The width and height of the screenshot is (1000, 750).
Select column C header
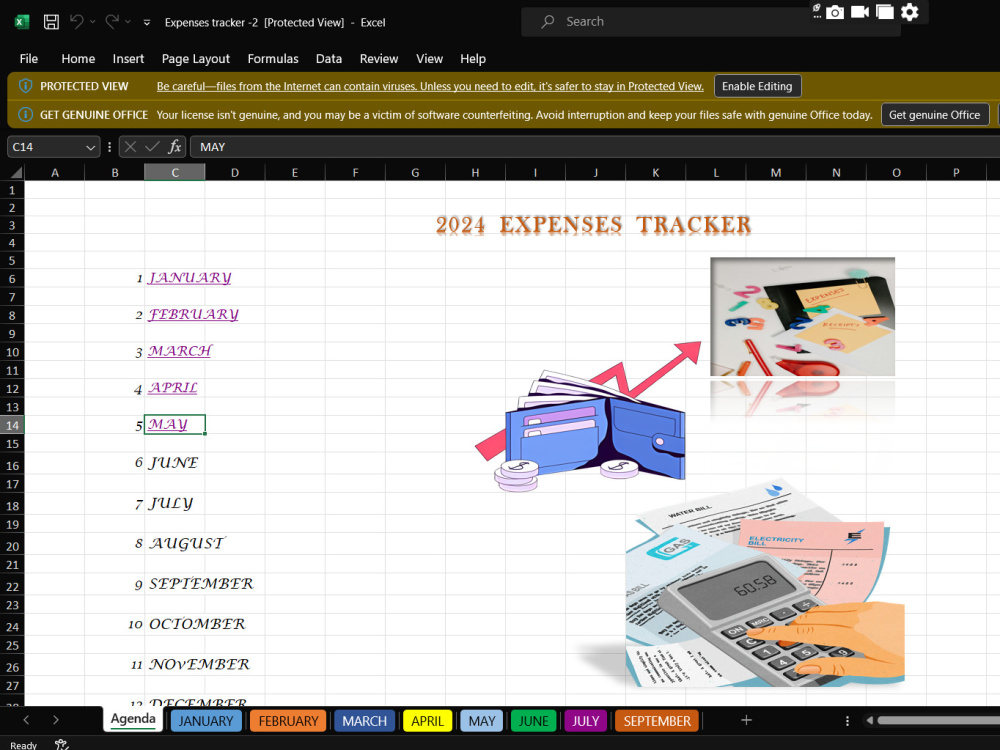point(175,172)
